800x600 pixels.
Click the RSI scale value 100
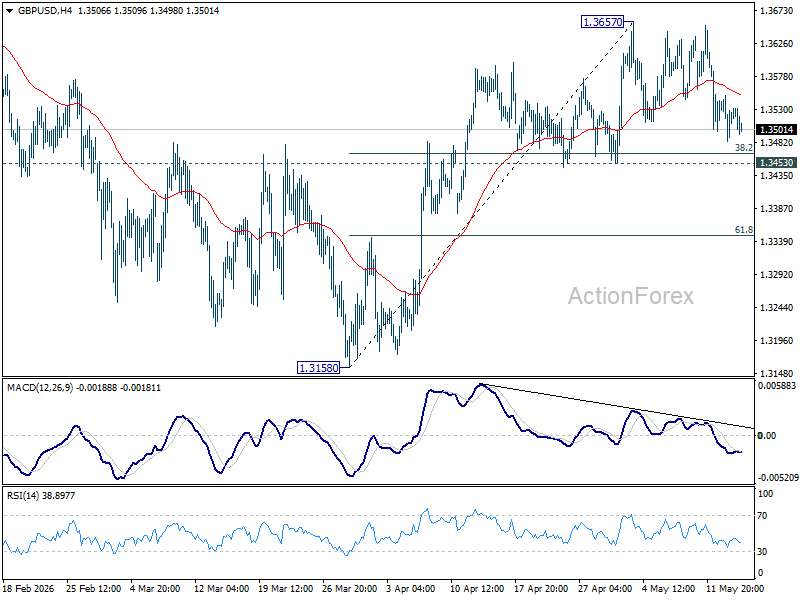[766, 493]
